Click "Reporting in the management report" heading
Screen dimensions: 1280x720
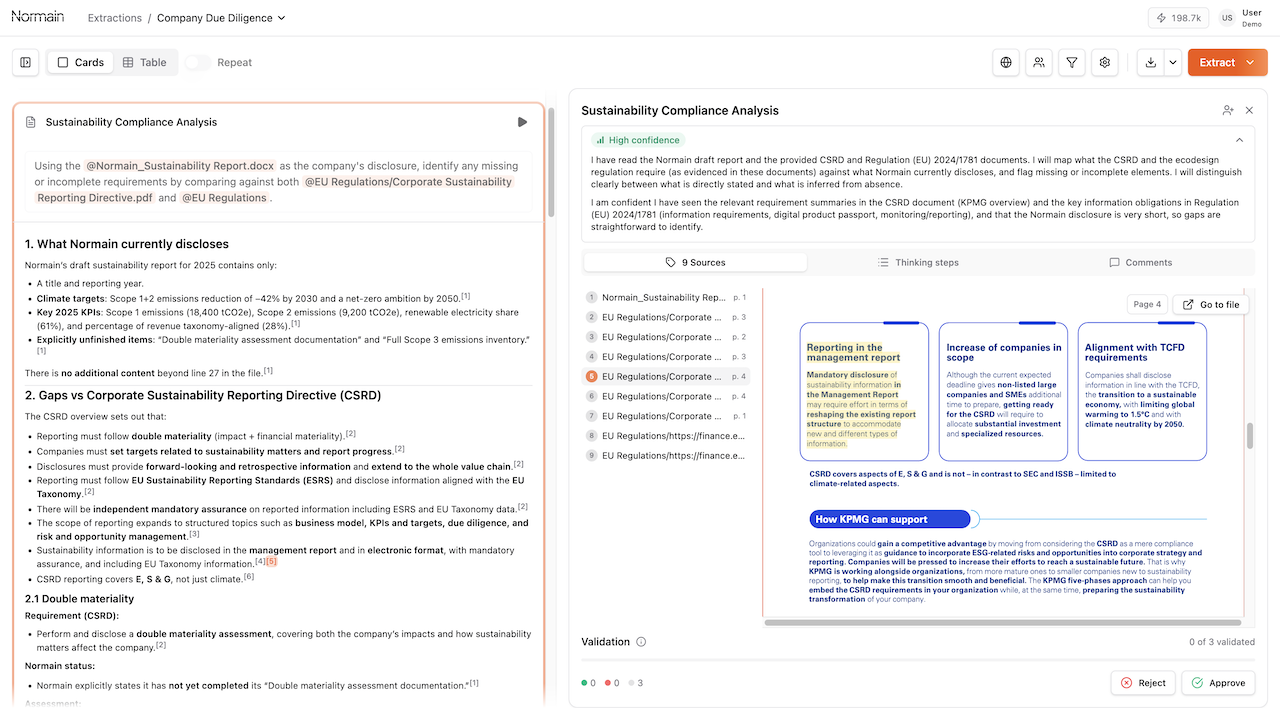coord(854,352)
